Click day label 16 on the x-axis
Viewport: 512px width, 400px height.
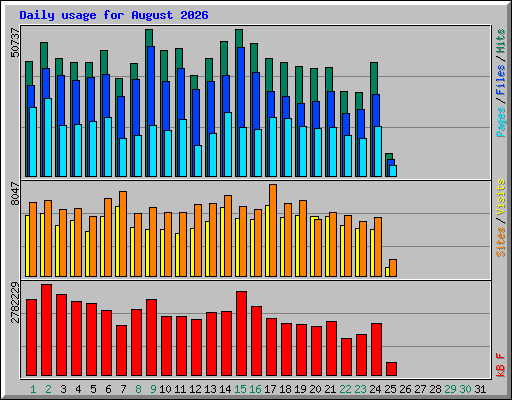tap(255, 389)
